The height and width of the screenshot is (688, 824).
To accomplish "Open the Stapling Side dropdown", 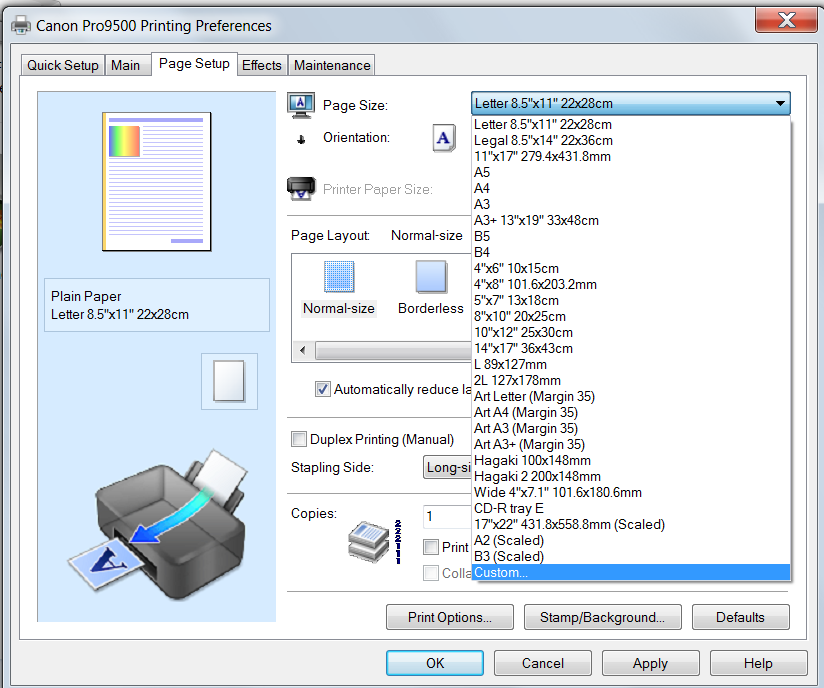I will (x=447, y=467).
